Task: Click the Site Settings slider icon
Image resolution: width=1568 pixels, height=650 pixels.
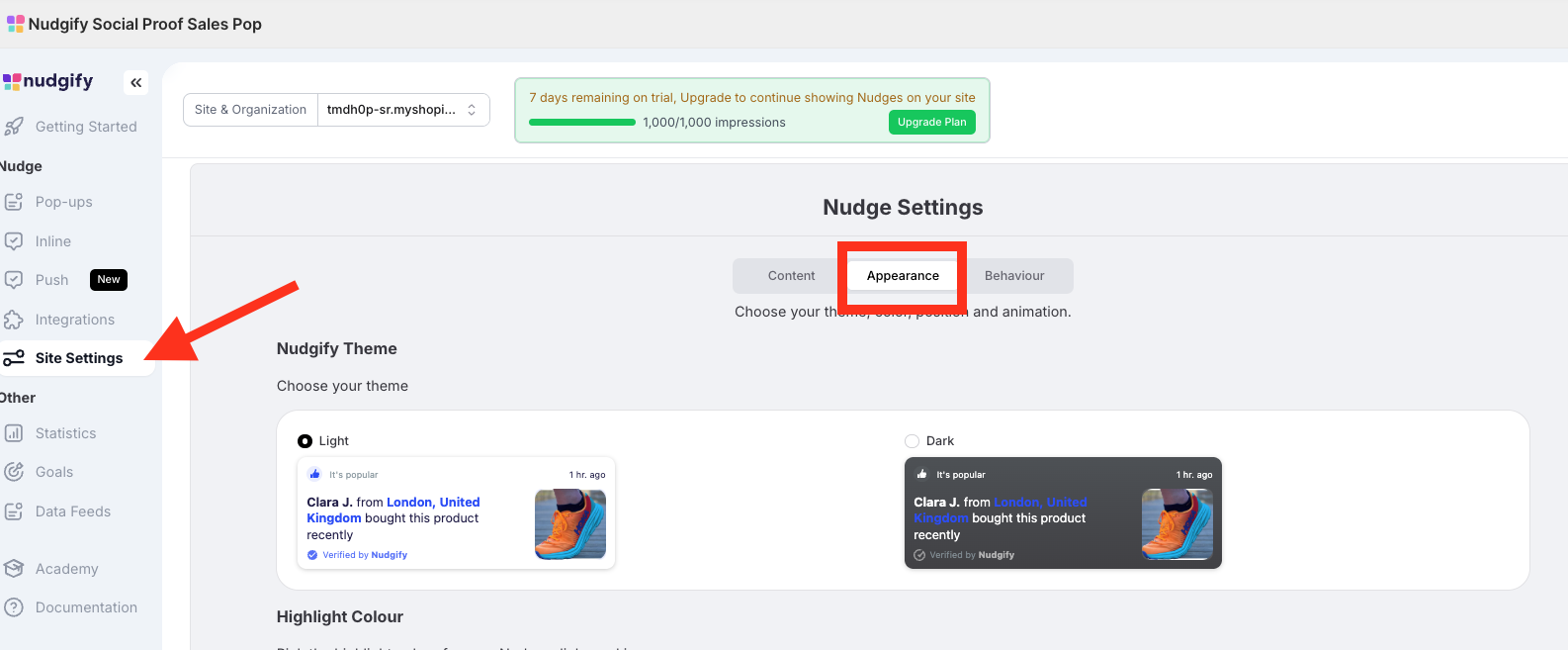Action: tap(14, 358)
